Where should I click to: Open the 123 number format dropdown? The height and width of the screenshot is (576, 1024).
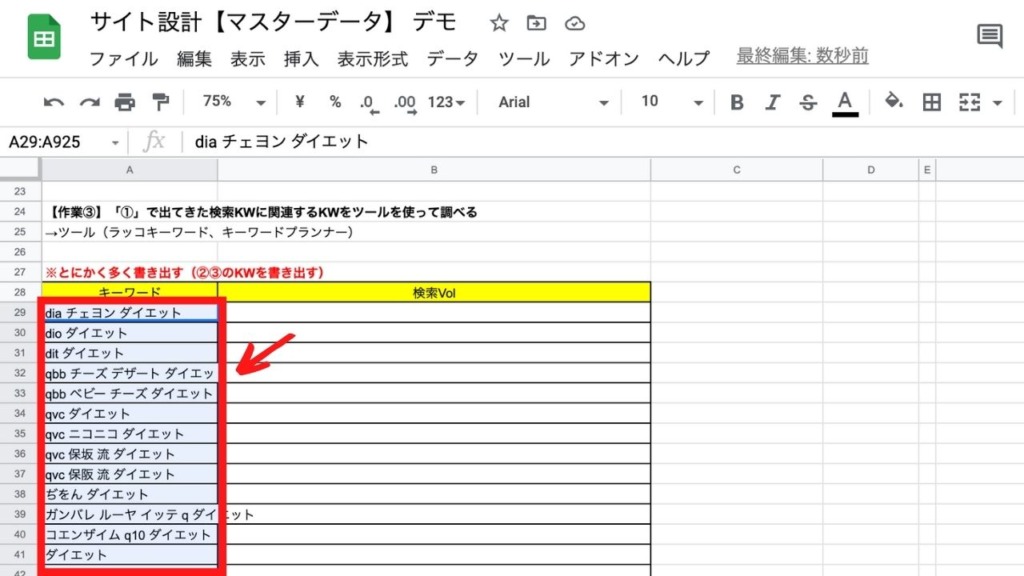pyautogui.click(x=446, y=103)
